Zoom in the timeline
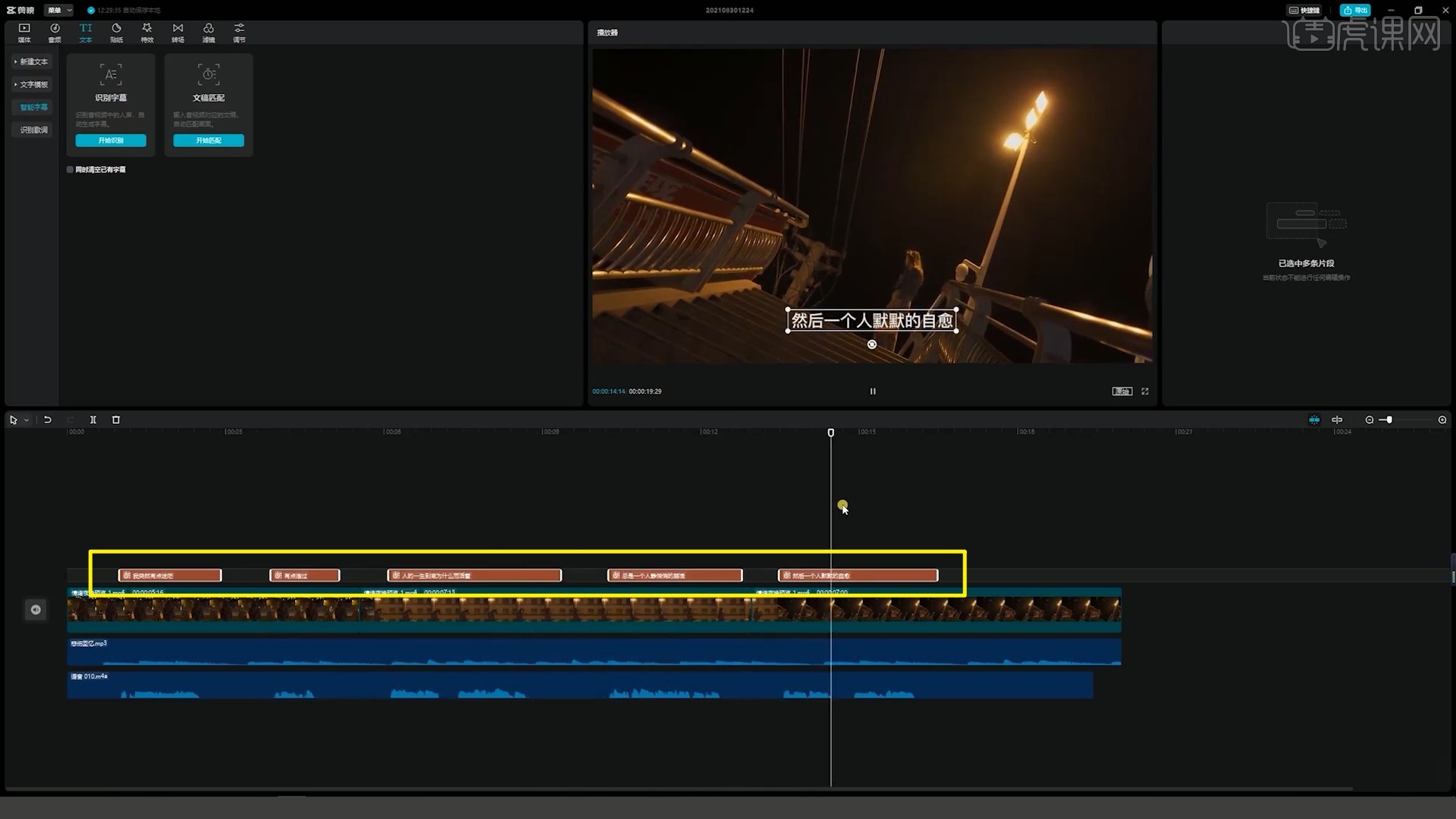Viewport: 1456px width, 819px height. tap(1442, 419)
